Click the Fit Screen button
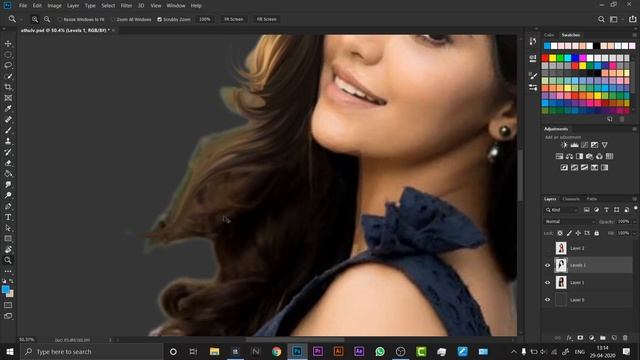Screen dimensions: 640x360 (x=233, y=19)
